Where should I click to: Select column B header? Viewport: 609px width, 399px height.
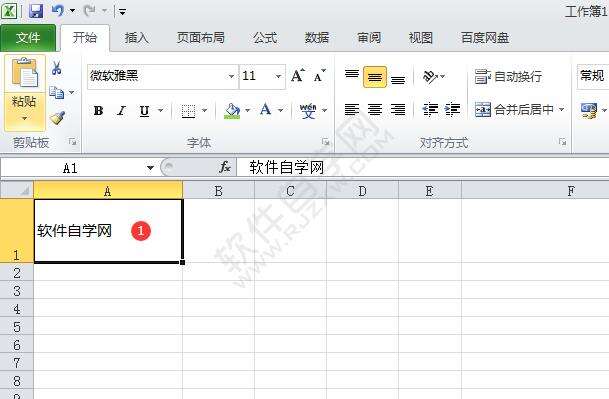219,191
